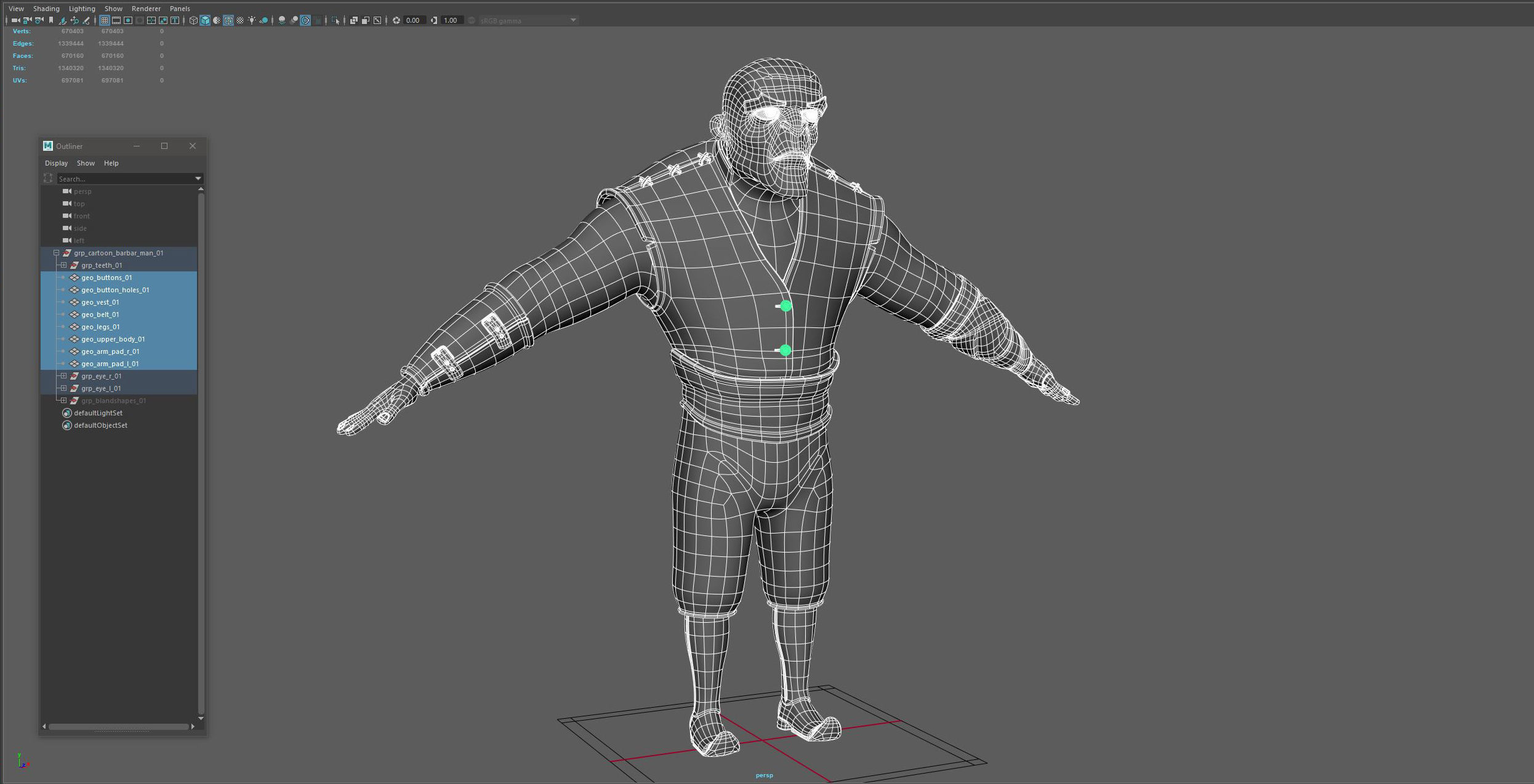Open the View menu
The image size is (1534, 784).
16,9
